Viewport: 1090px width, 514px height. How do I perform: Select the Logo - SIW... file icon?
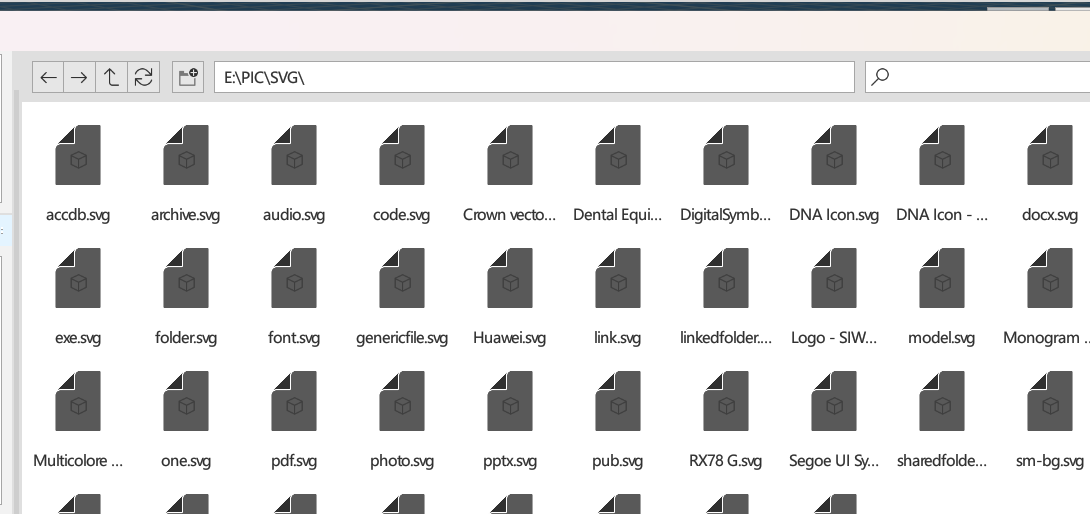[834, 278]
